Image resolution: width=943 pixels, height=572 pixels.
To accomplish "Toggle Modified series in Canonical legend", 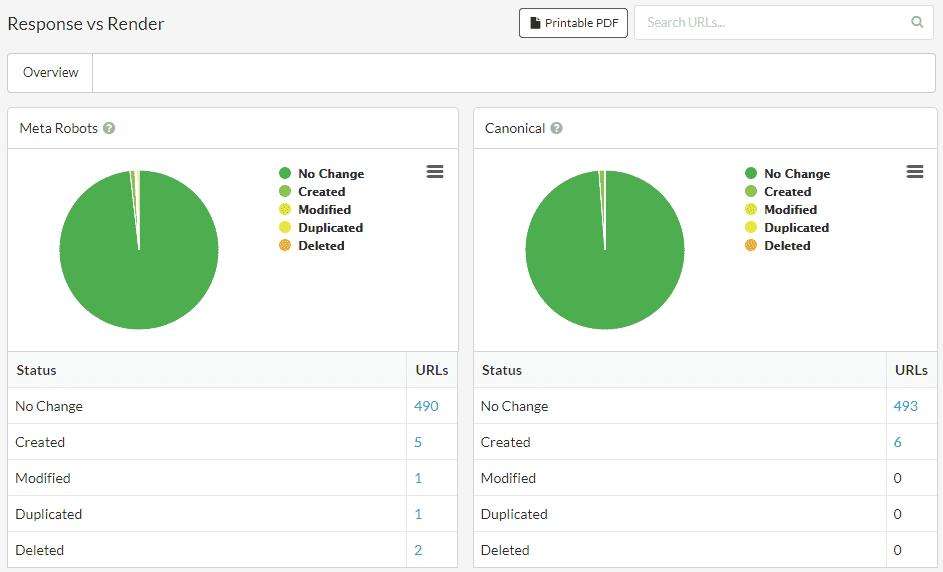I will [x=790, y=210].
